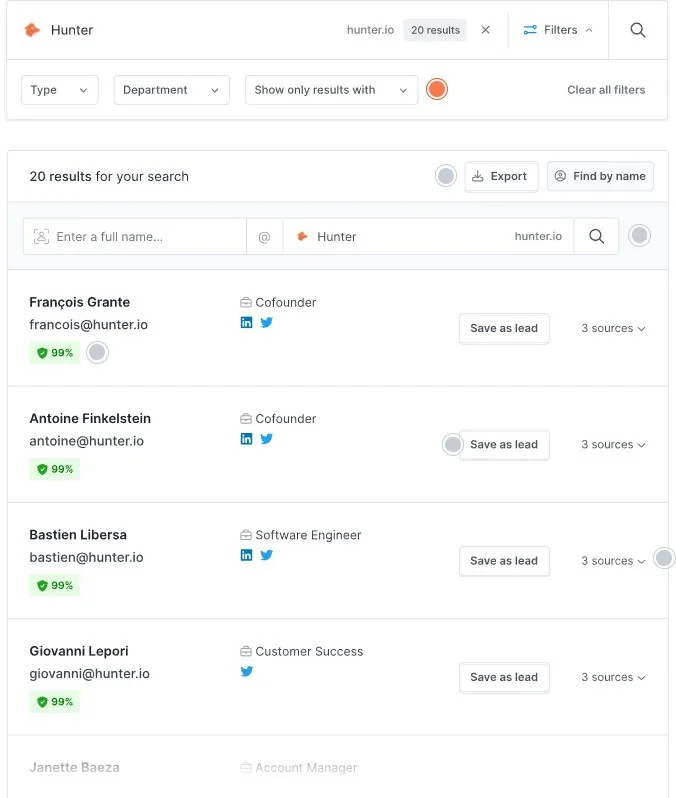Image resolution: width=676 pixels, height=798 pixels.
Task: Expand Giovanni Lepori's 3 sources
Action: tap(613, 677)
